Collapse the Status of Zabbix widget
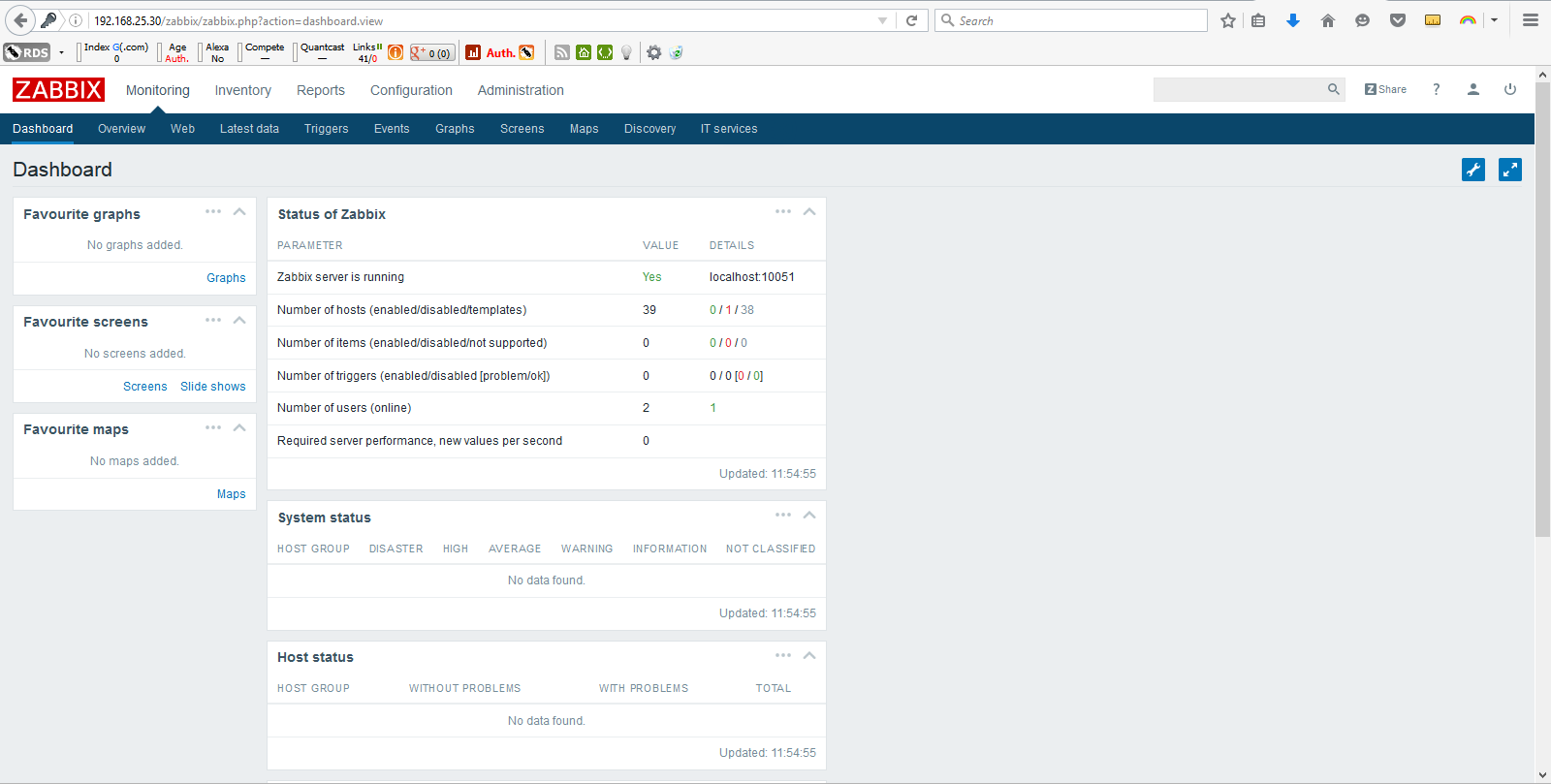The image size is (1551, 784). coord(809,212)
